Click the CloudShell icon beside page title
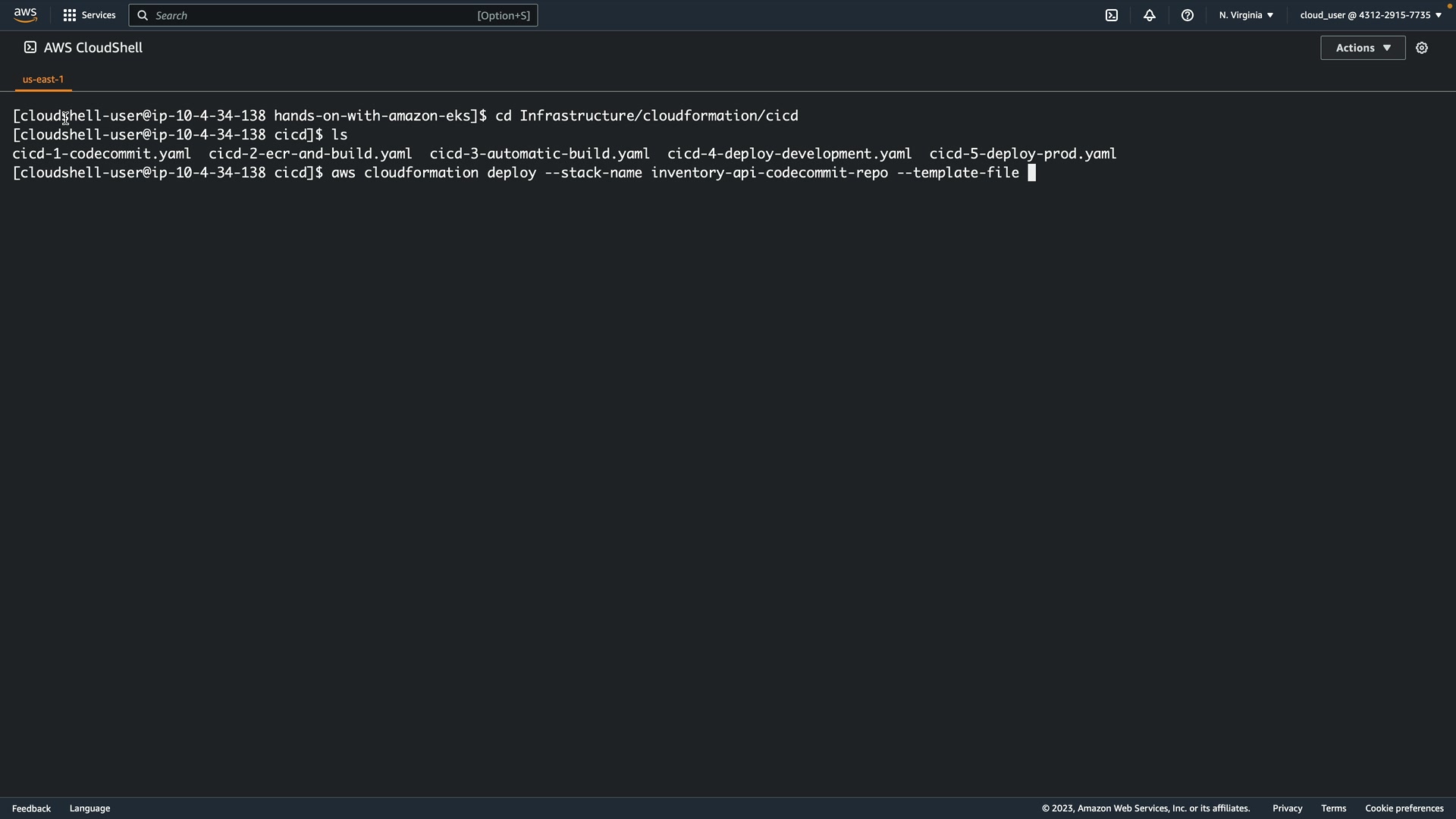Viewport: 1456px width, 819px height. [x=30, y=48]
